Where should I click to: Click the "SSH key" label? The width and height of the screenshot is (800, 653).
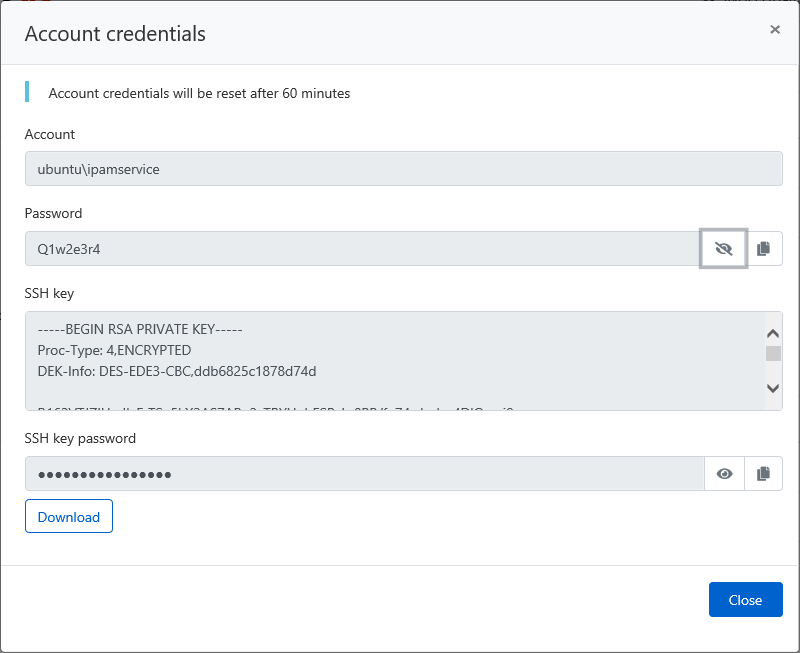click(49, 293)
